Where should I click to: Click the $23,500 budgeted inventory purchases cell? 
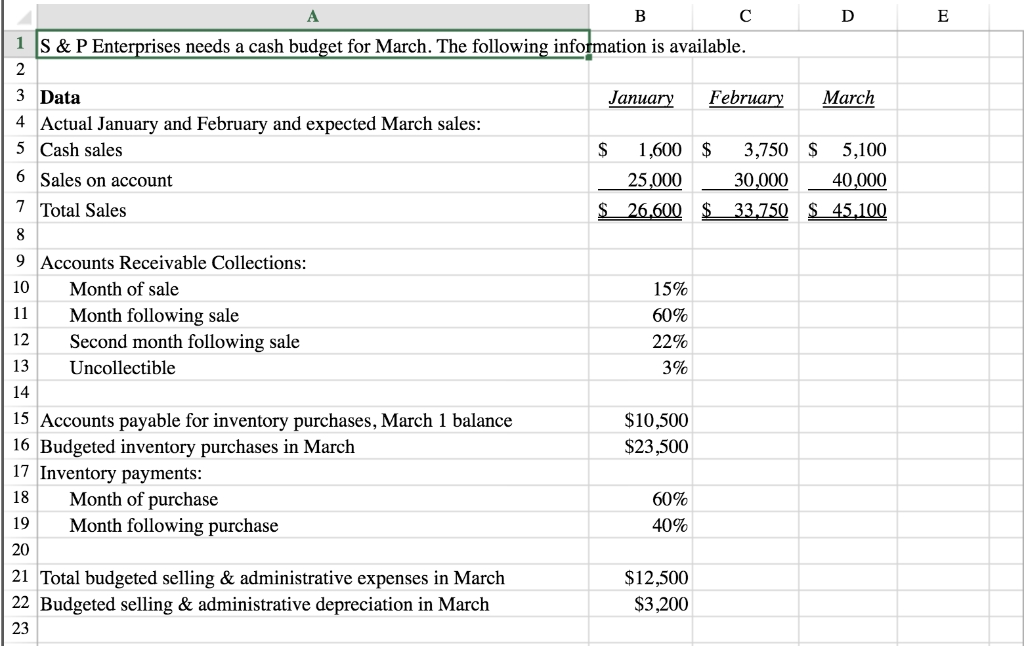pyautogui.click(x=639, y=446)
